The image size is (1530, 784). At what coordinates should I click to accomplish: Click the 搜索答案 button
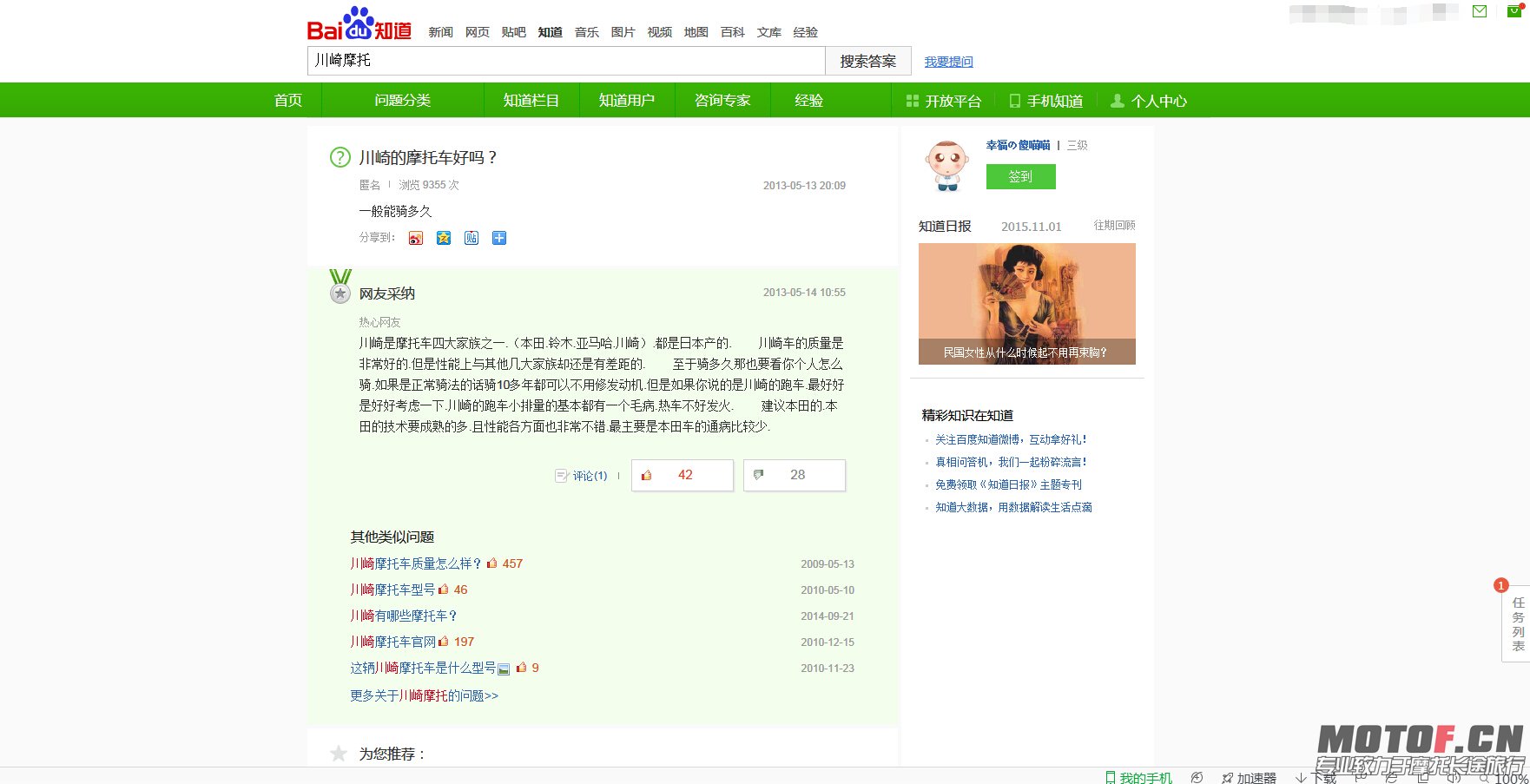click(868, 61)
